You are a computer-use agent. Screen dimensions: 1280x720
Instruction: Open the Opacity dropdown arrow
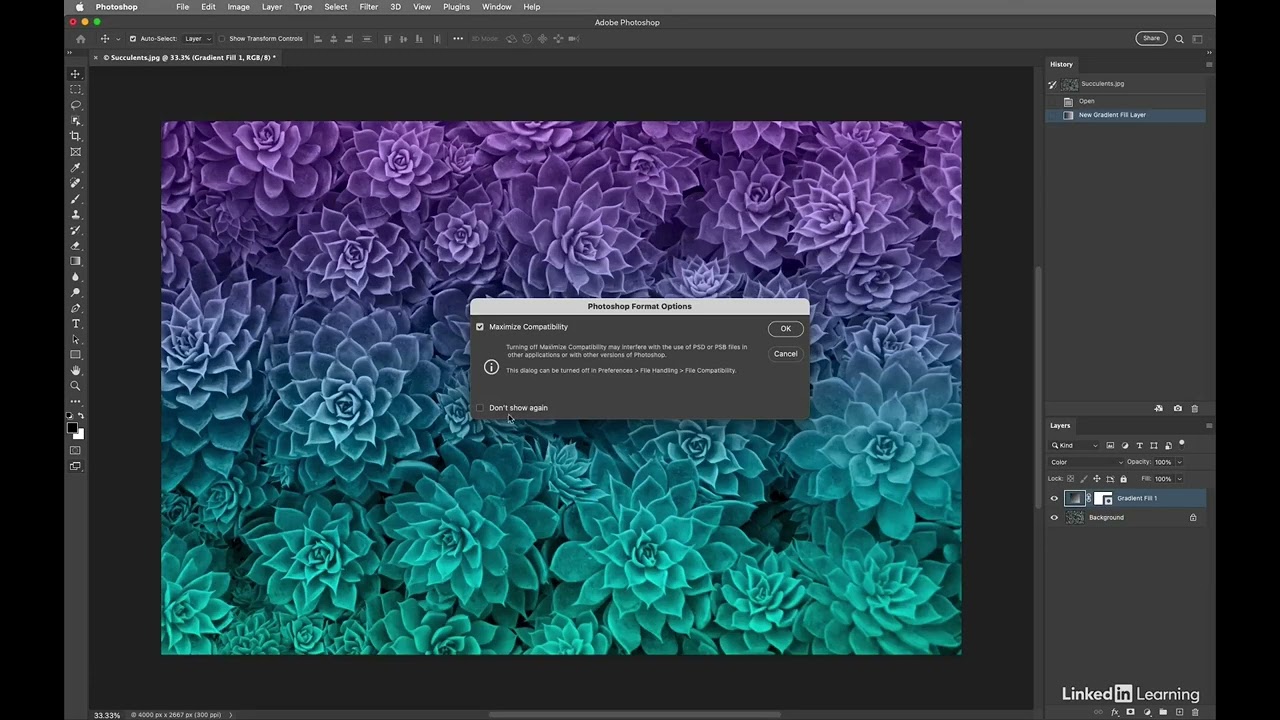click(1179, 462)
